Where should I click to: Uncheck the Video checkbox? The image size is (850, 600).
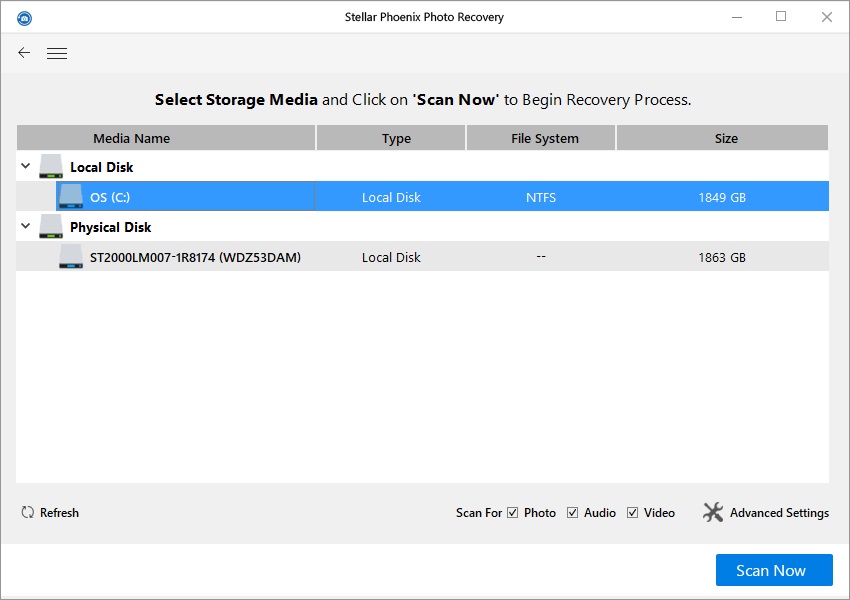(x=631, y=512)
